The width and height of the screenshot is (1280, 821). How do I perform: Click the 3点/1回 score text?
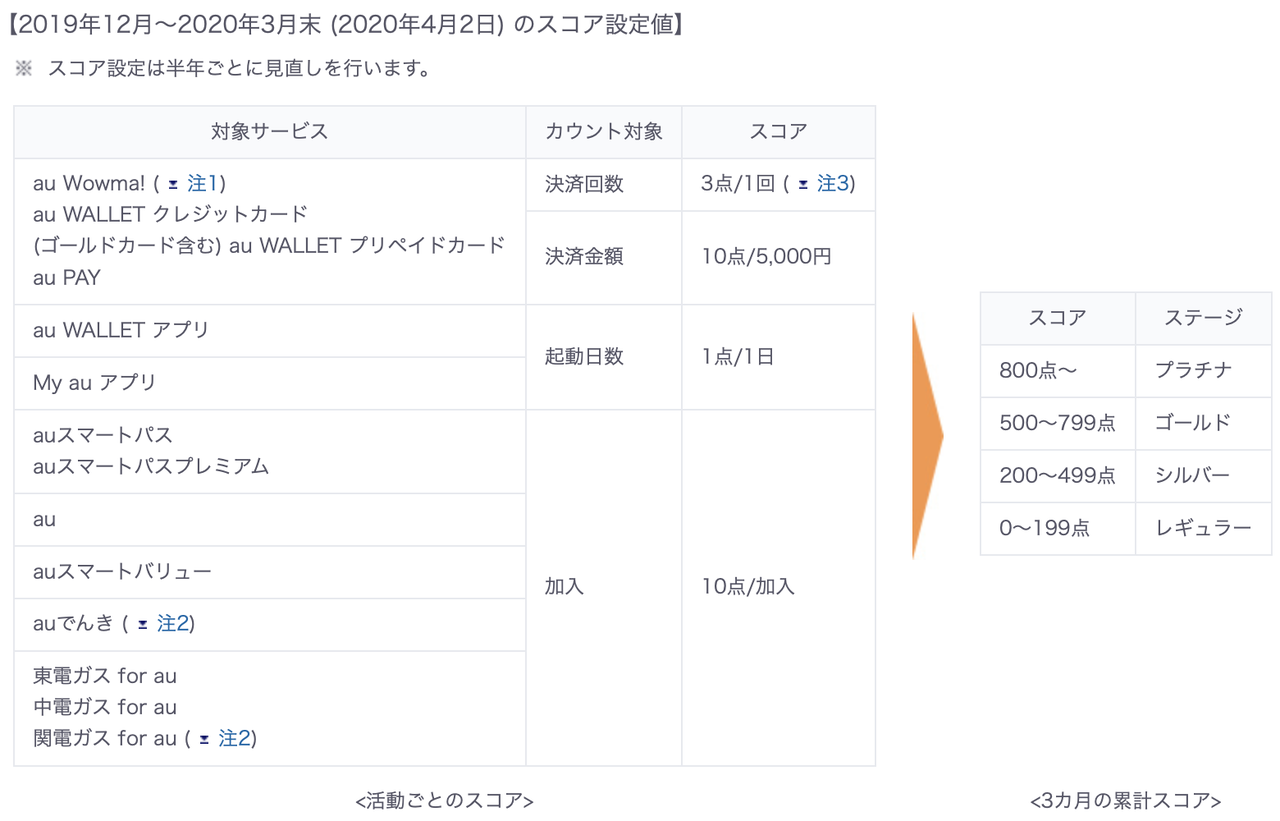[739, 184]
